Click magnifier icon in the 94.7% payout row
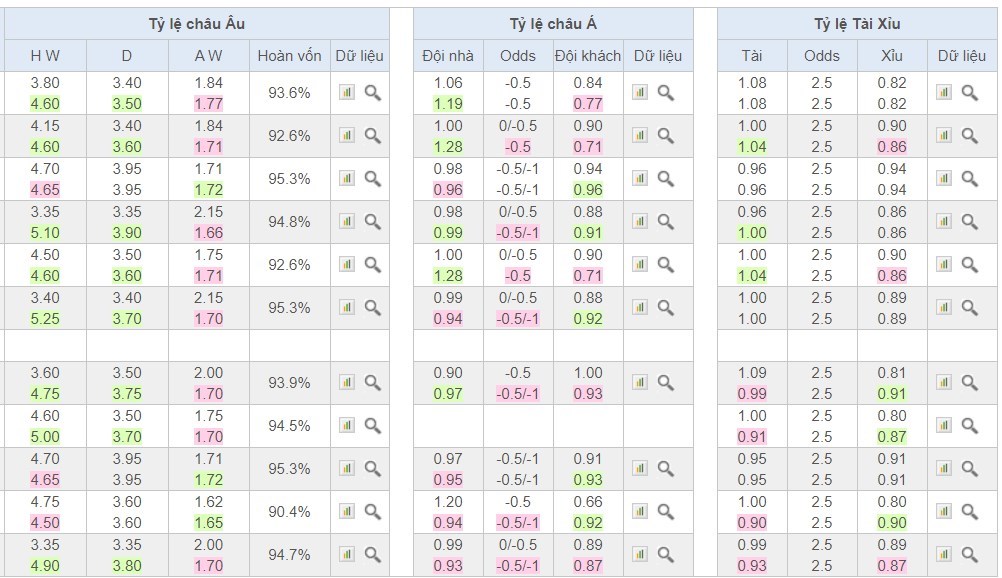Image resolution: width=1002 pixels, height=578 pixels. point(372,554)
